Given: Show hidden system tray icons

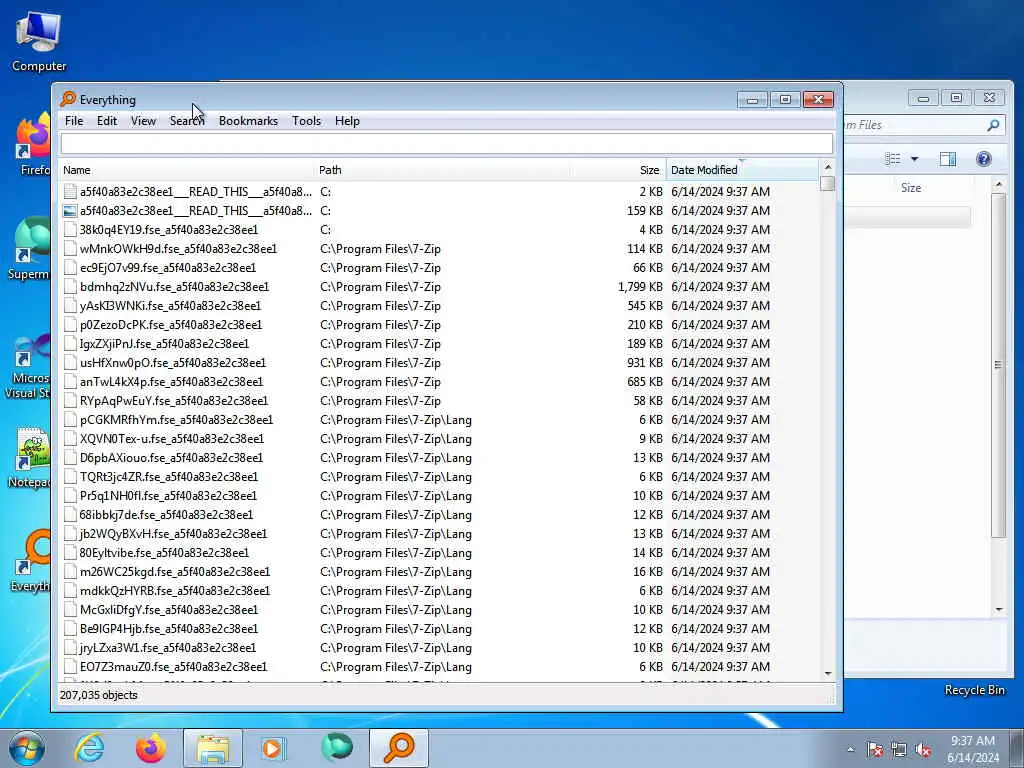Looking at the screenshot, I should tap(850, 750).
